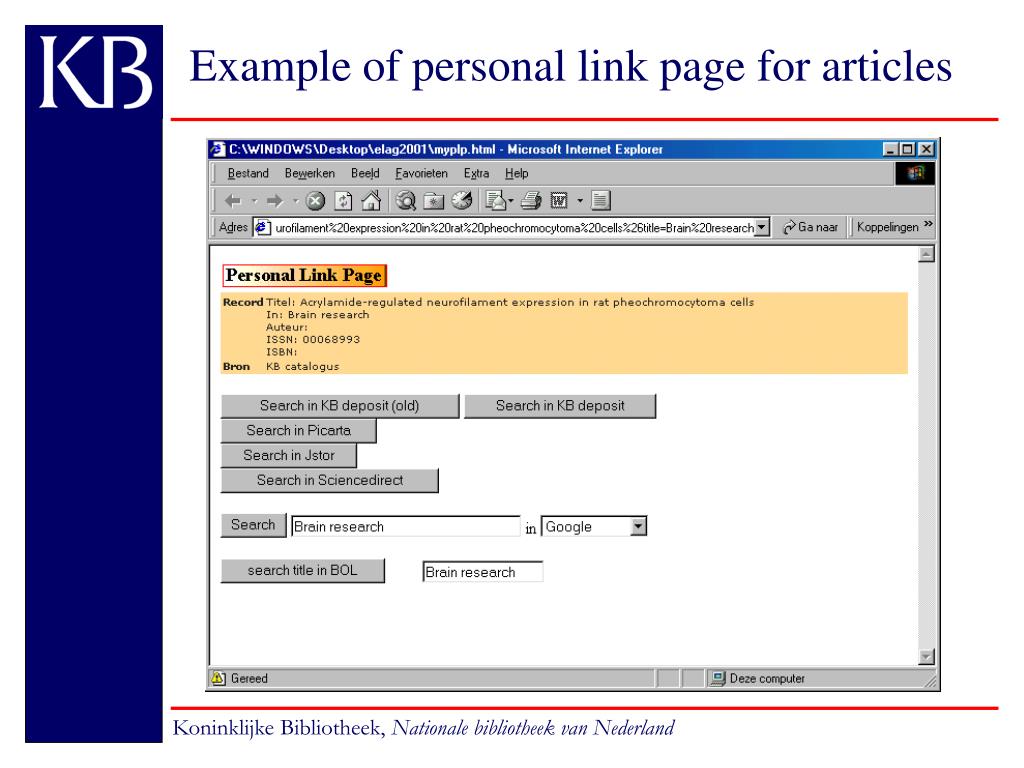Click the Koppelingen links bar label

(x=888, y=227)
